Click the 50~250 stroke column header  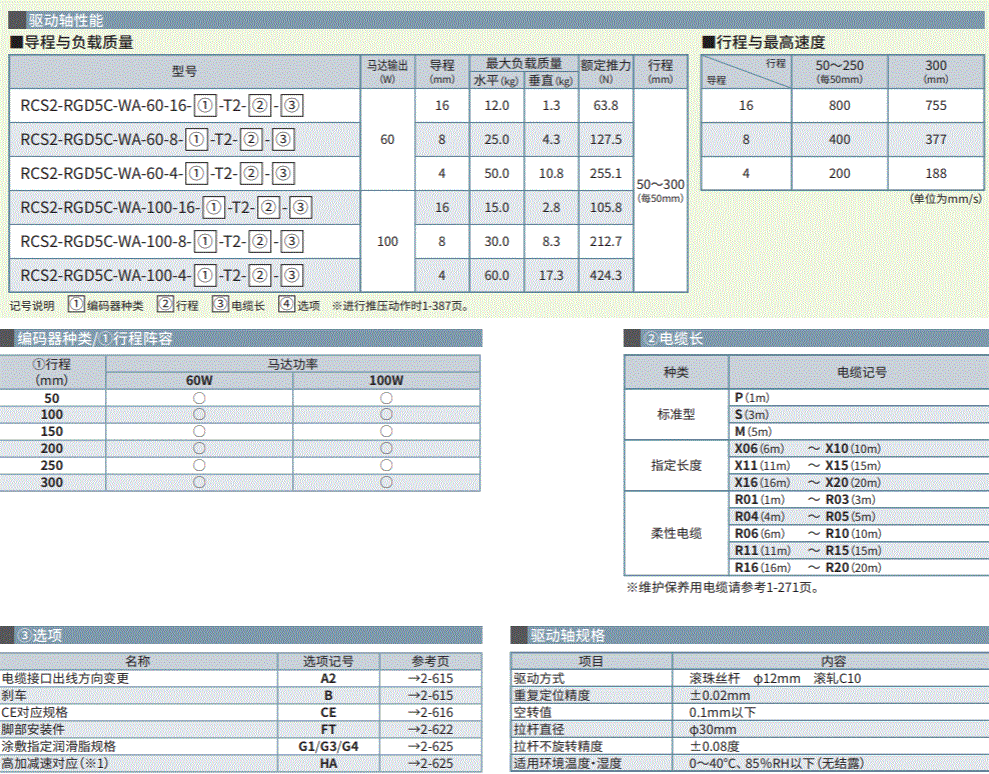840,71
